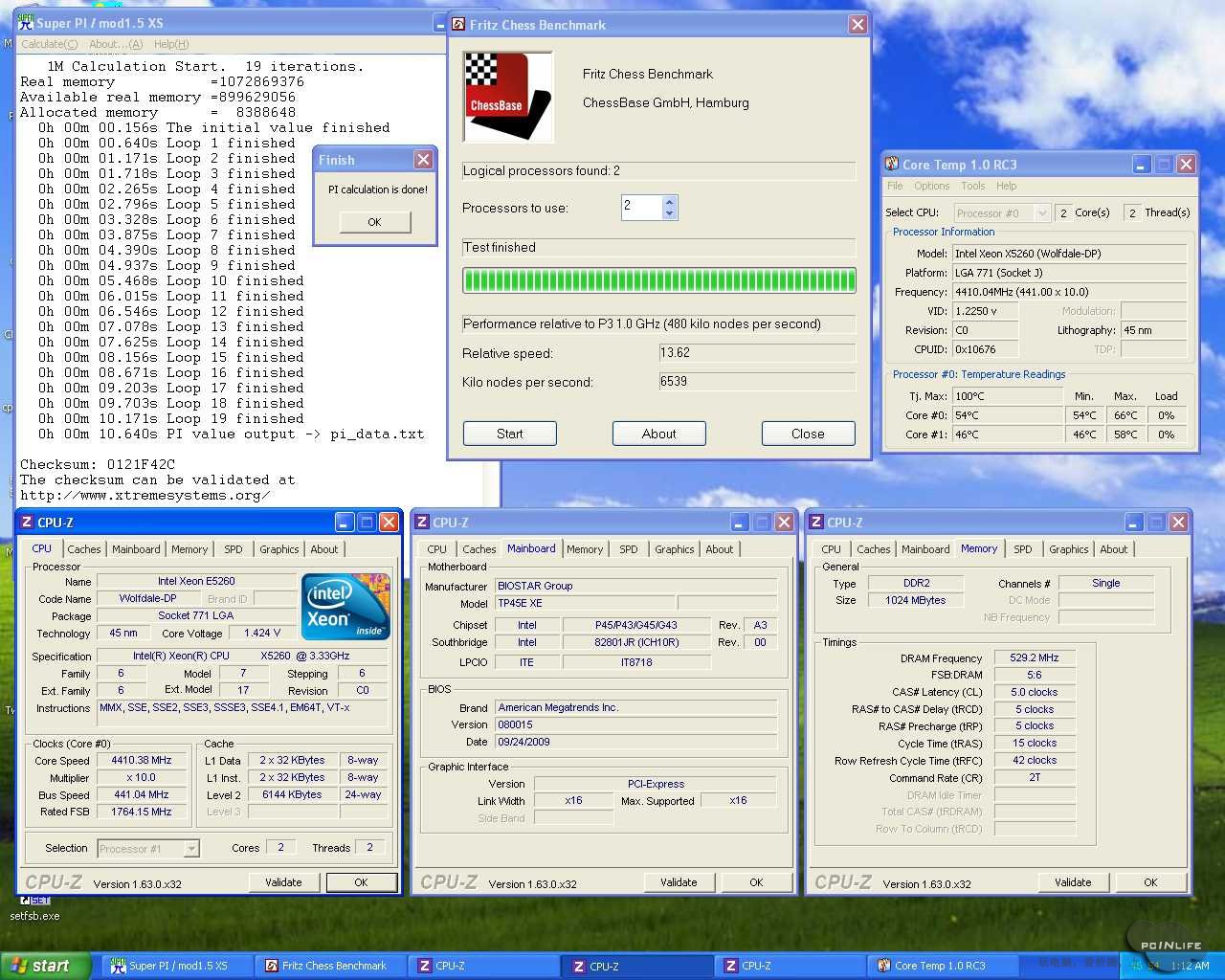Switch to Caches tab in middle CPU-Z
Image resolution: width=1225 pixels, height=980 pixels.
[x=479, y=549]
